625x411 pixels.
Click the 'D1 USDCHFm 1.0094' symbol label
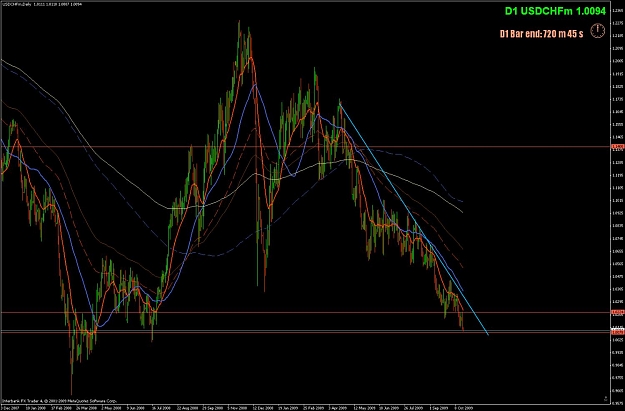(x=555, y=11)
